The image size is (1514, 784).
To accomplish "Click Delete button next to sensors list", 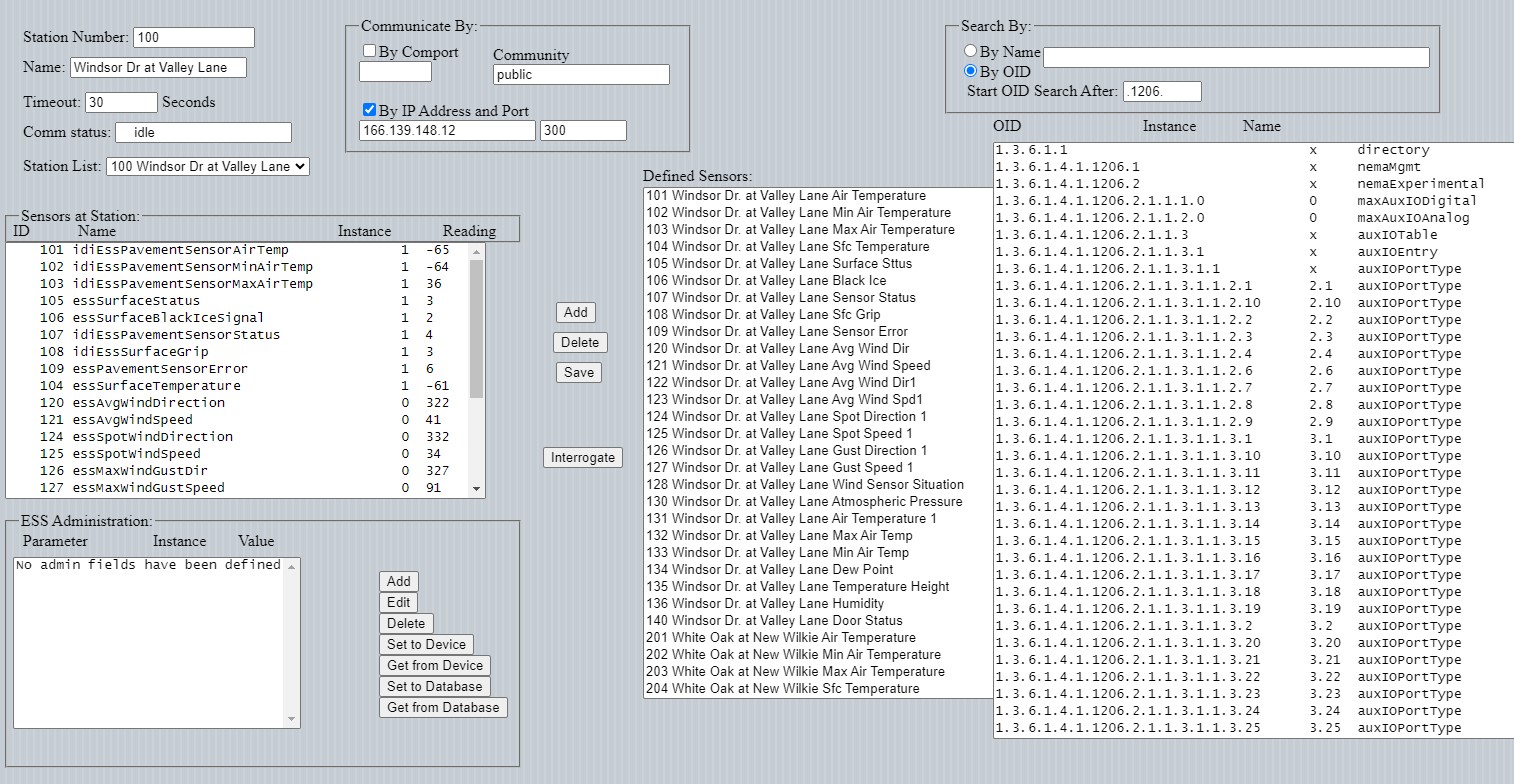I will 580,342.
